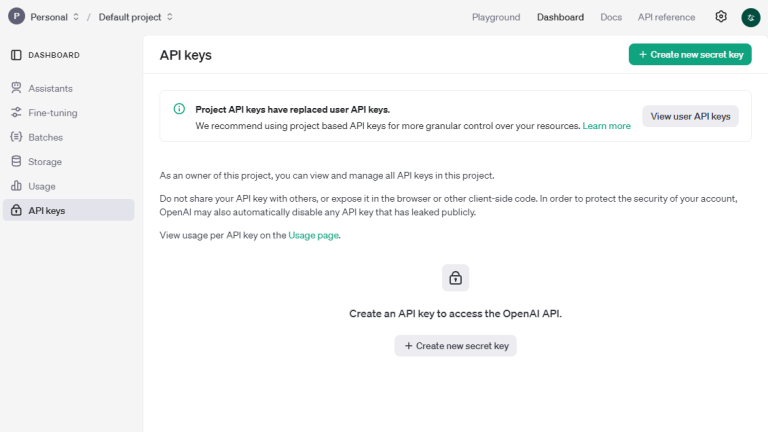Open the Usage page link
Viewport: 768px width, 432px height.
(314, 235)
